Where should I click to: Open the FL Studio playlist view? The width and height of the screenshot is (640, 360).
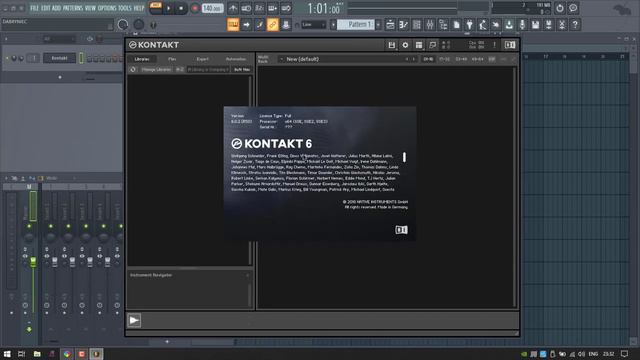[x=390, y=25]
